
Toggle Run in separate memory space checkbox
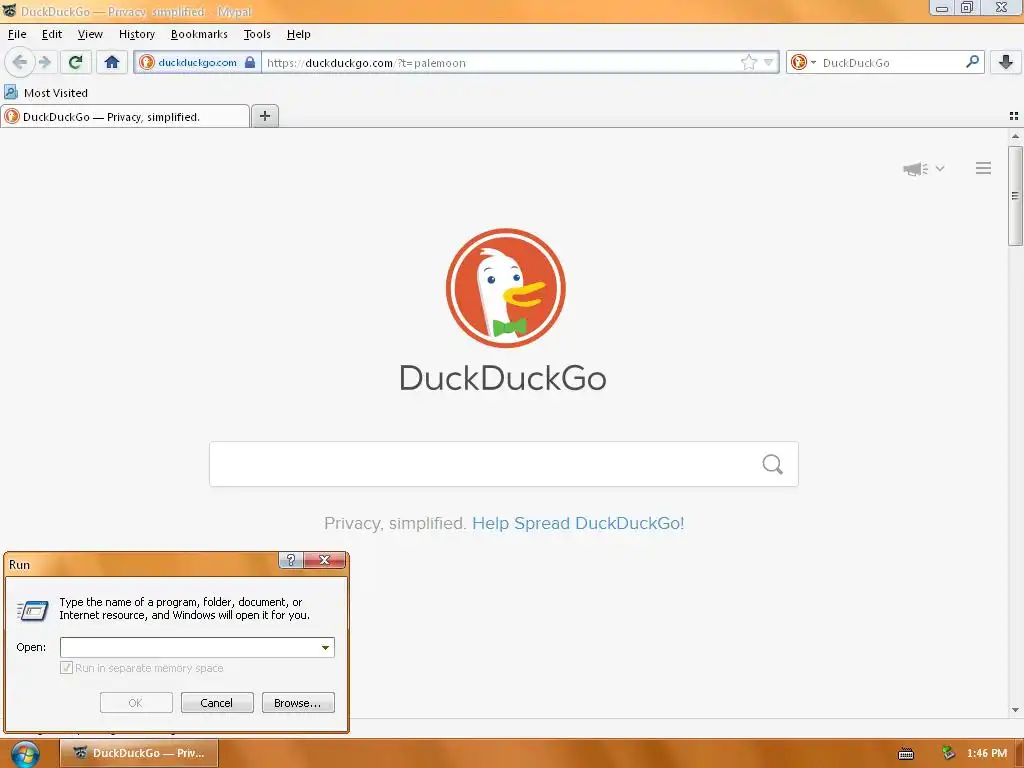(x=66, y=667)
